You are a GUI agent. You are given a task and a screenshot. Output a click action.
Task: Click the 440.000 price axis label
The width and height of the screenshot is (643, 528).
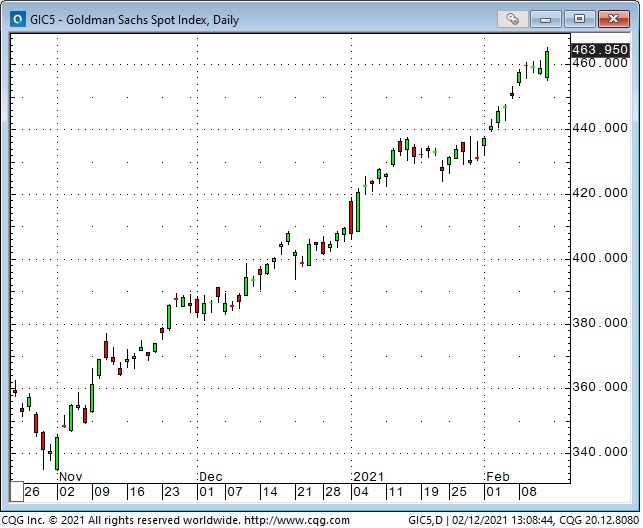(600, 128)
